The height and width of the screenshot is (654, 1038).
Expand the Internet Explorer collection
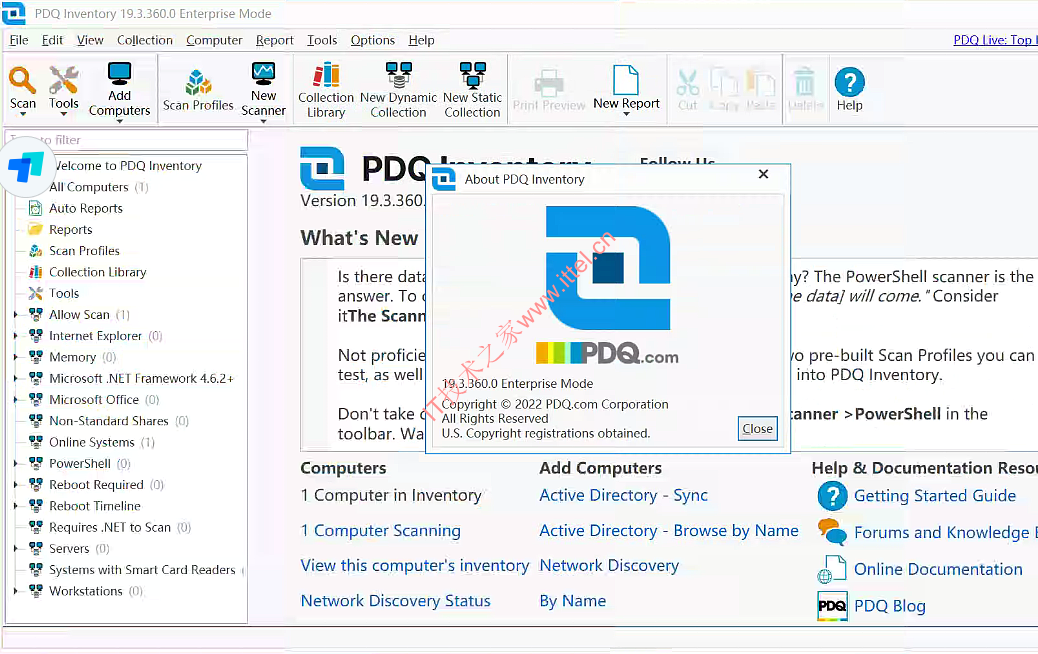click(x=16, y=336)
